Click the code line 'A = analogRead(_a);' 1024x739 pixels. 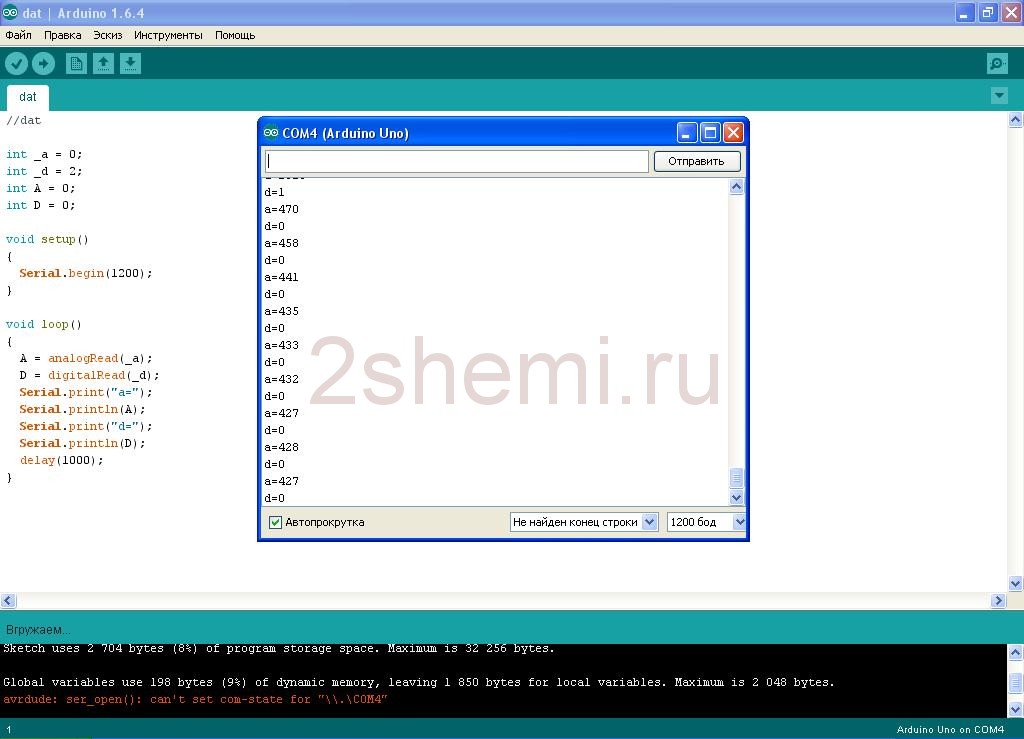86,358
